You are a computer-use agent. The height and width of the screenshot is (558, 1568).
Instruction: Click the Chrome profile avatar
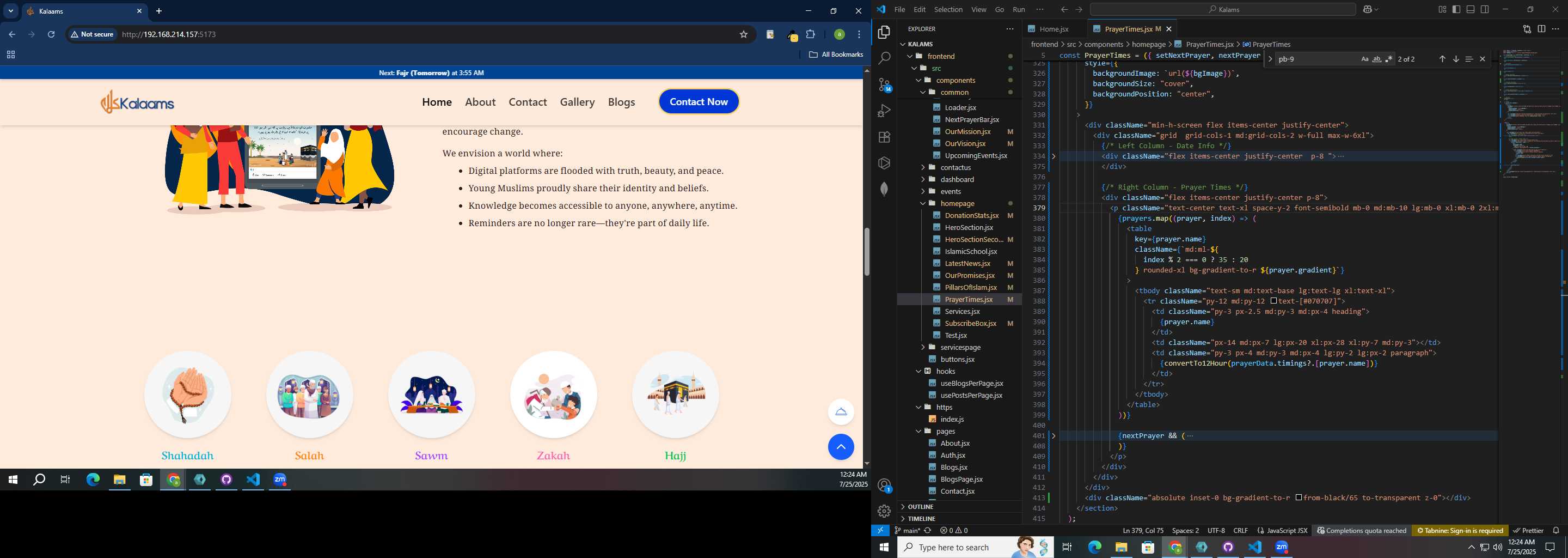(x=840, y=35)
